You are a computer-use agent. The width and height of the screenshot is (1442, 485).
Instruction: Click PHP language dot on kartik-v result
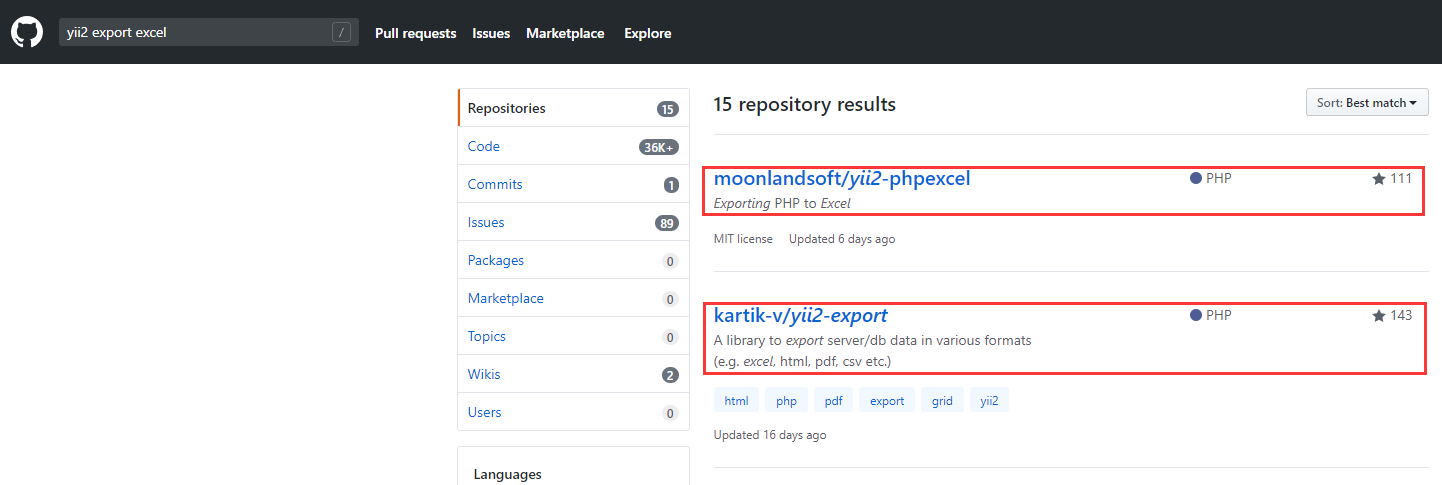pos(1195,316)
